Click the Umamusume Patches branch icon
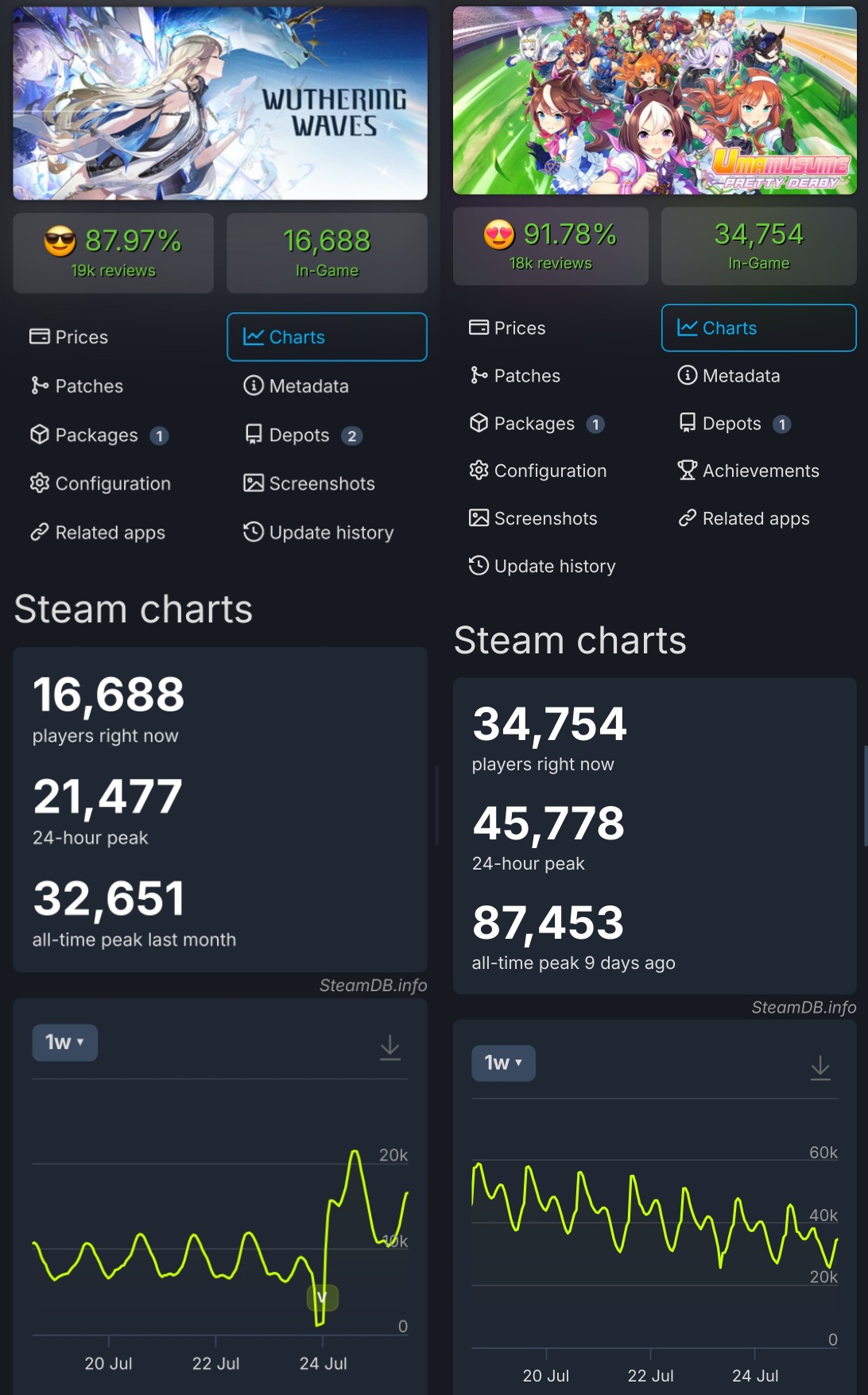The image size is (868, 1395). pos(479,375)
